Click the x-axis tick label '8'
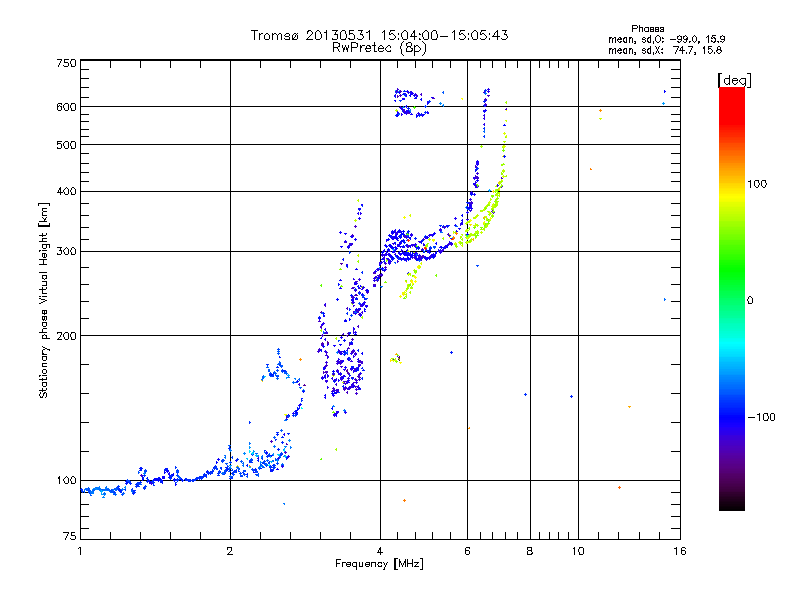The width and height of the screenshot is (800, 600). tap(530, 551)
